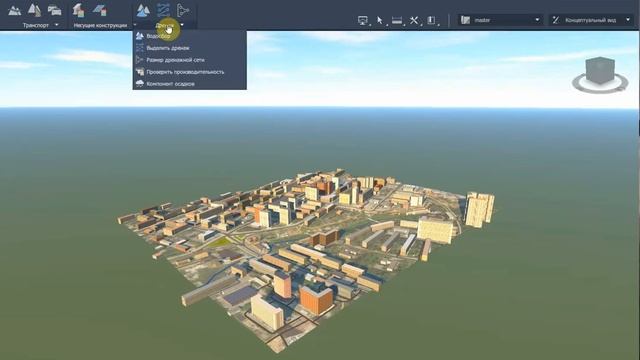Open Компонент осадков menu entry
The image size is (640, 360).
pos(189,84)
